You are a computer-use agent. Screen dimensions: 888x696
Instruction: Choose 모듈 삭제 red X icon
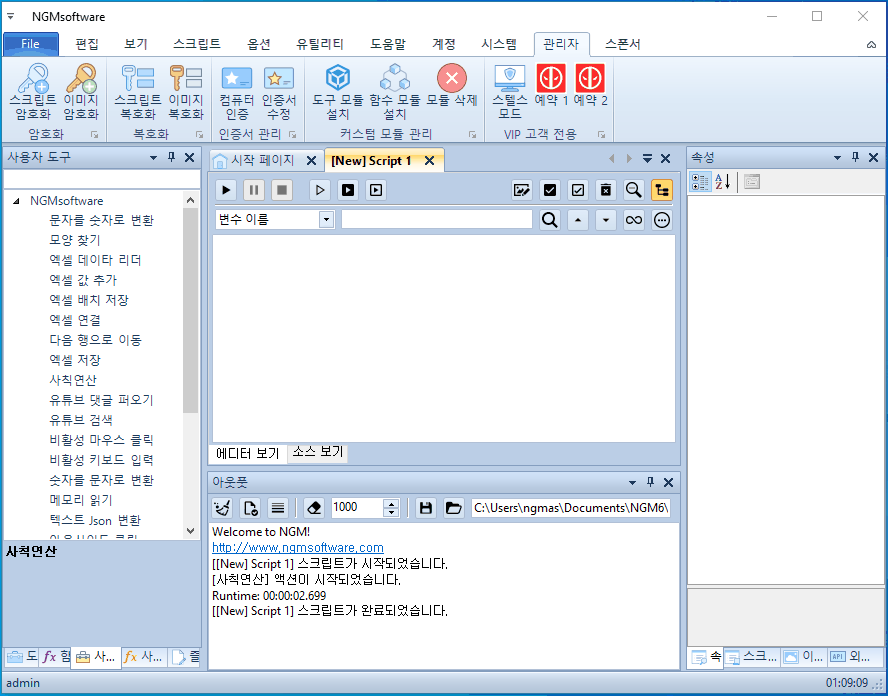pyautogui.click(x=452, y=78)
